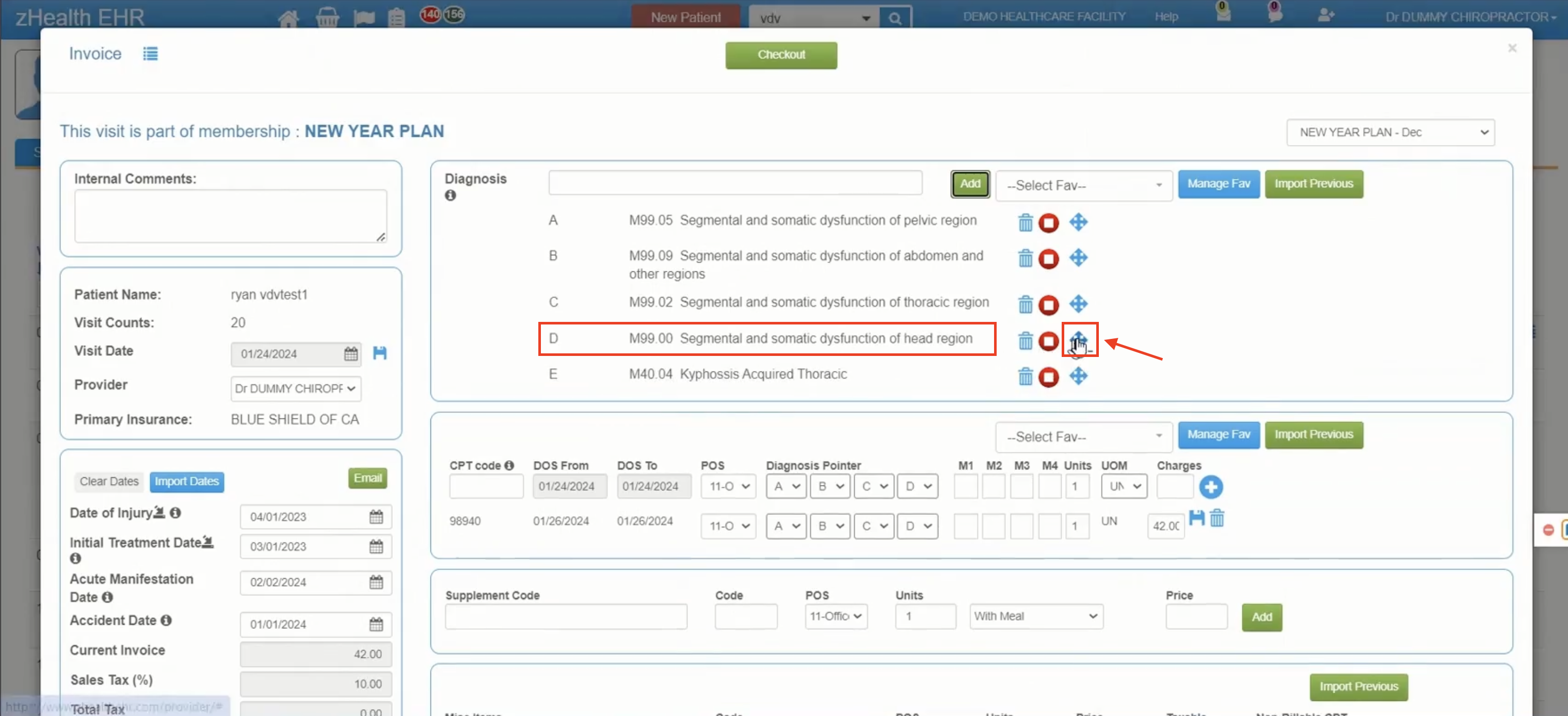Expand the CPT section Select Fav dropdown
The height and width of the screenshot is (716, 1568).
click(x=1083, y=437)
